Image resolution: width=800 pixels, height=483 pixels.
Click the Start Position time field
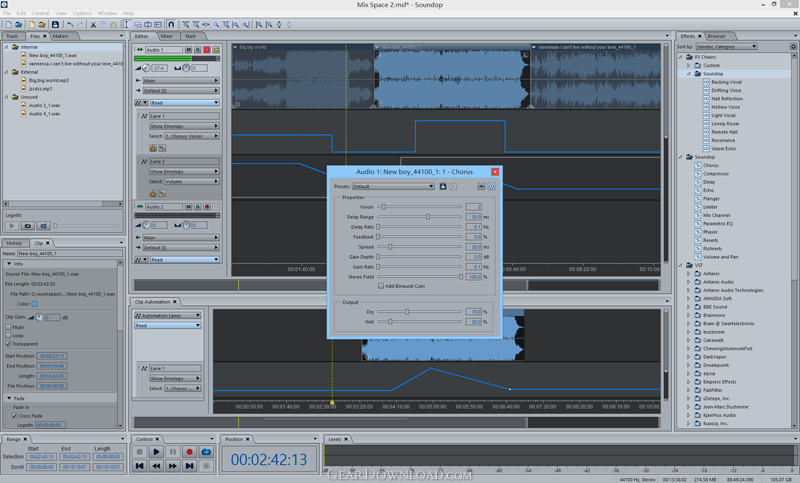coord(52,356)
